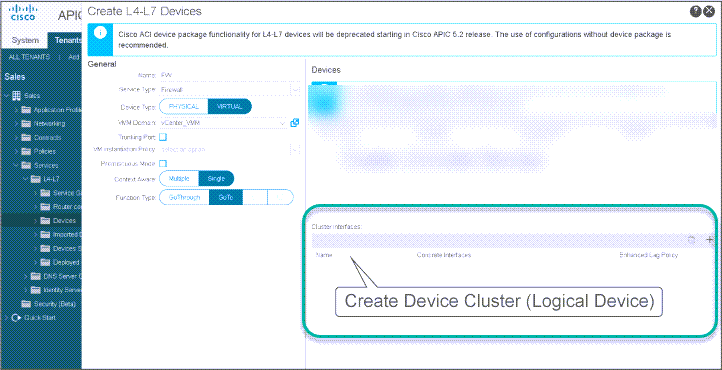Image resolution: width=722 pixels, height=370 pixels.
Task: Click the L4-L7 folder icon
Action: [36, 179]
